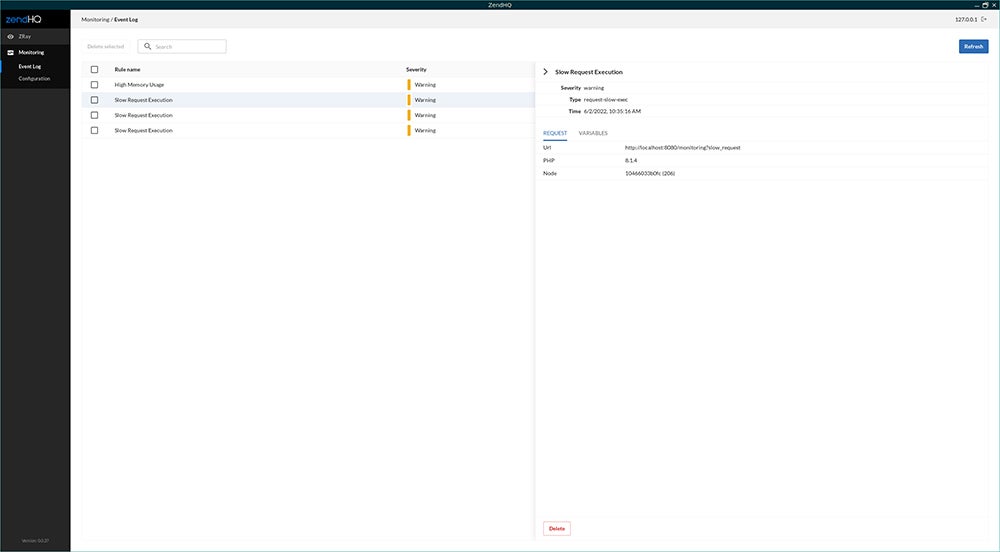This screenshot has height=552, width=1000.
Task: Click the Node value 10466033b0fc (206)
Action: pyautogui.click(x=650, y=173)
